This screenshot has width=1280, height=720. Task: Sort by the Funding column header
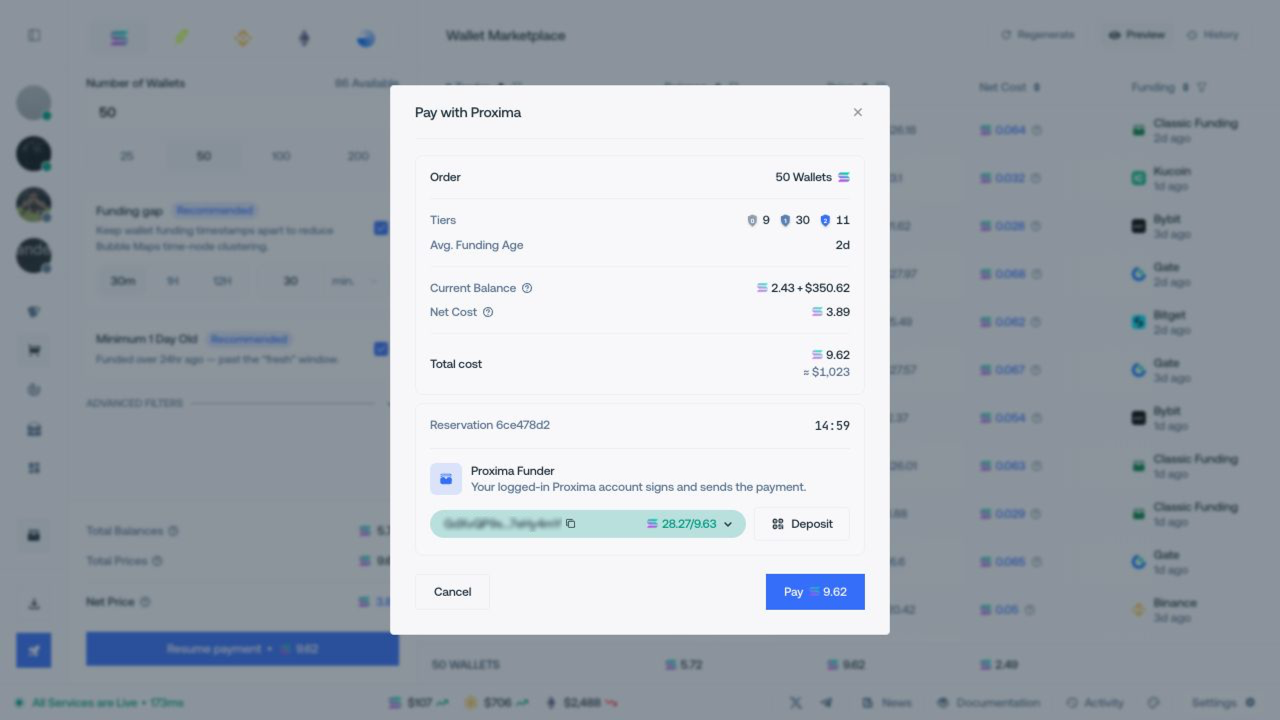(x=1160, y=87)
